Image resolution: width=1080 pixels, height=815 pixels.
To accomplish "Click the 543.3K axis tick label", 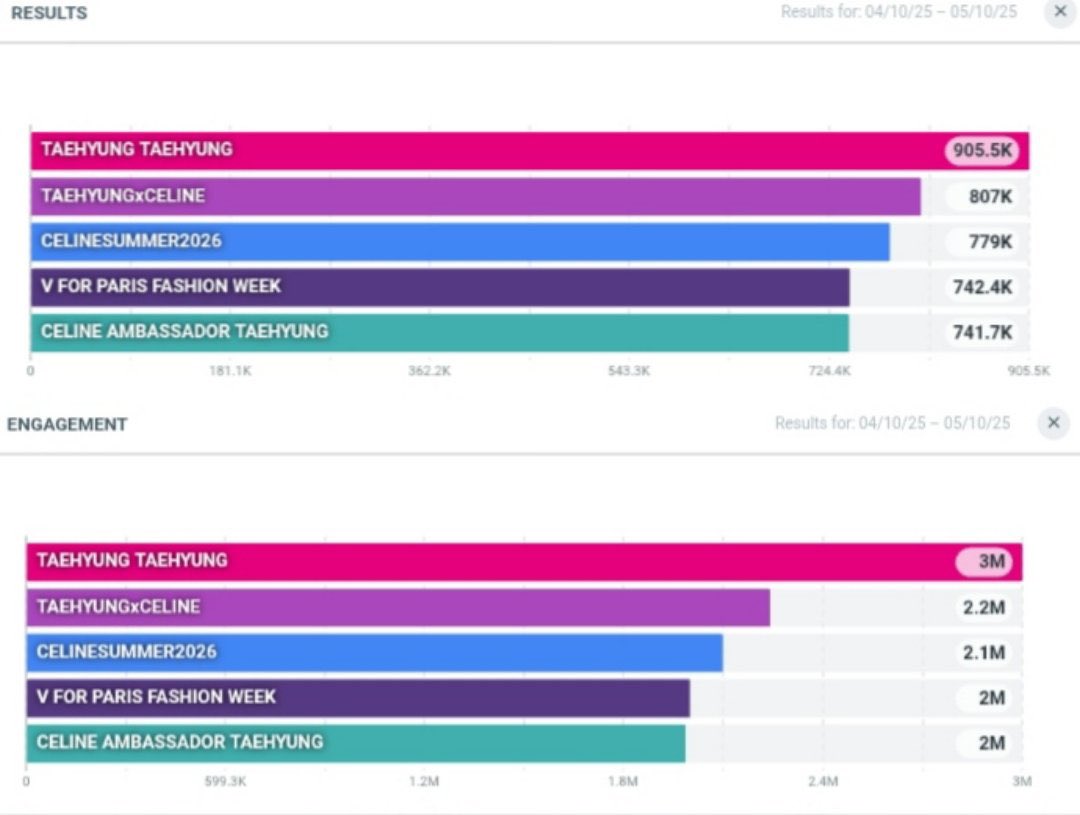I will coord(629,371).
